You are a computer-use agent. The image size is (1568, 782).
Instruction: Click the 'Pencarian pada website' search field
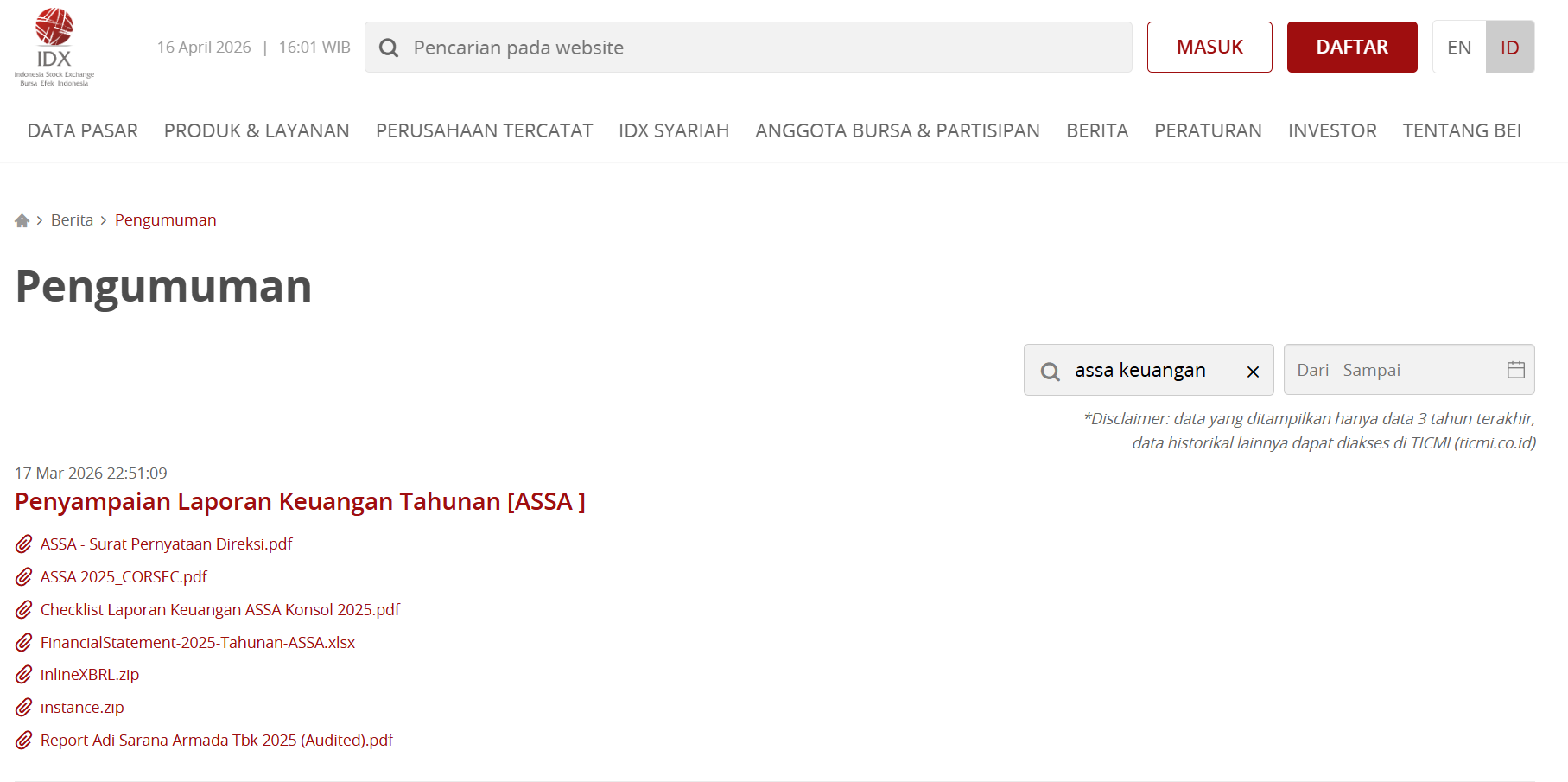click(748, 48)
